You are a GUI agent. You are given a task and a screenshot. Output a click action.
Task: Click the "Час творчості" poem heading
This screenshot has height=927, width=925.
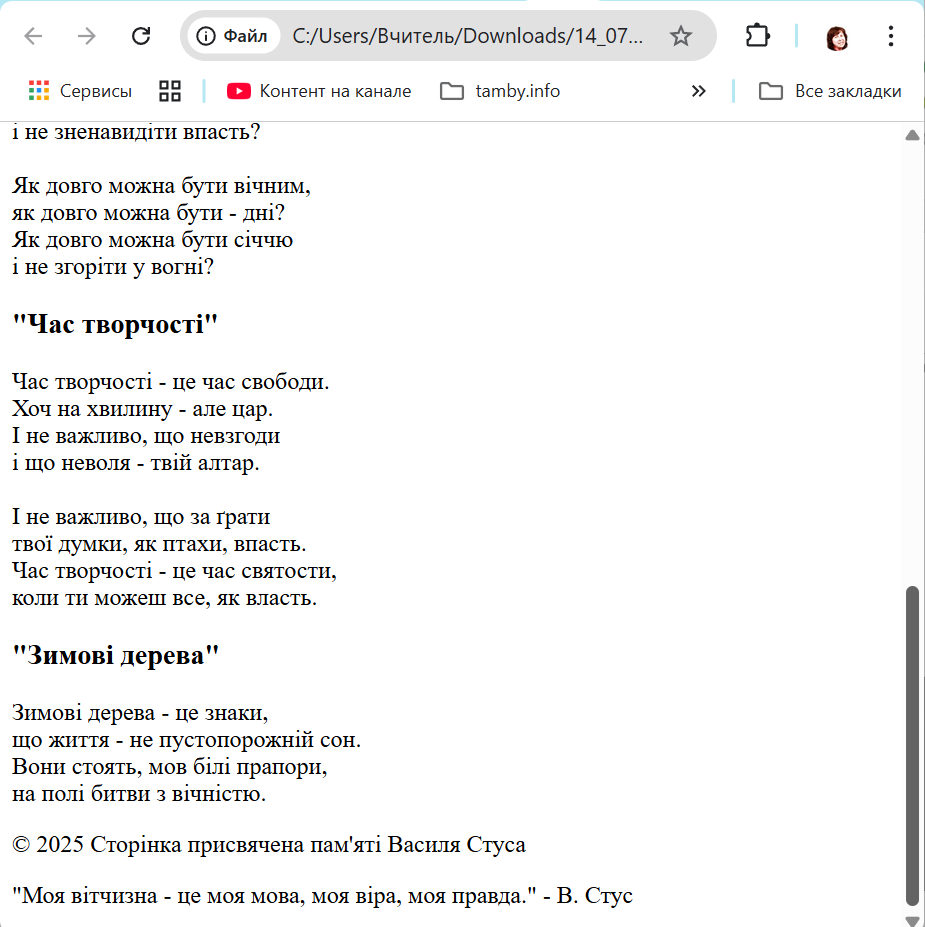(x=115, y=324)
